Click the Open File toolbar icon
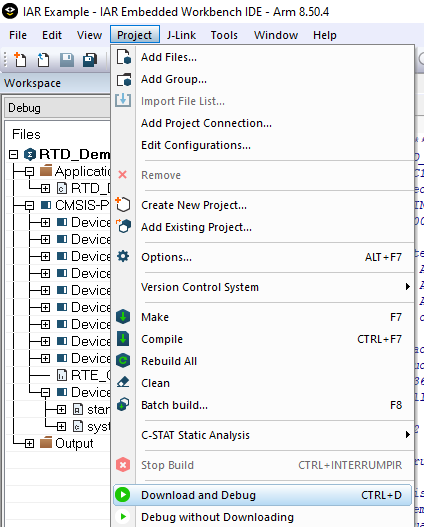The width and height of the screenshot is (424, 527). coord(43,60)
